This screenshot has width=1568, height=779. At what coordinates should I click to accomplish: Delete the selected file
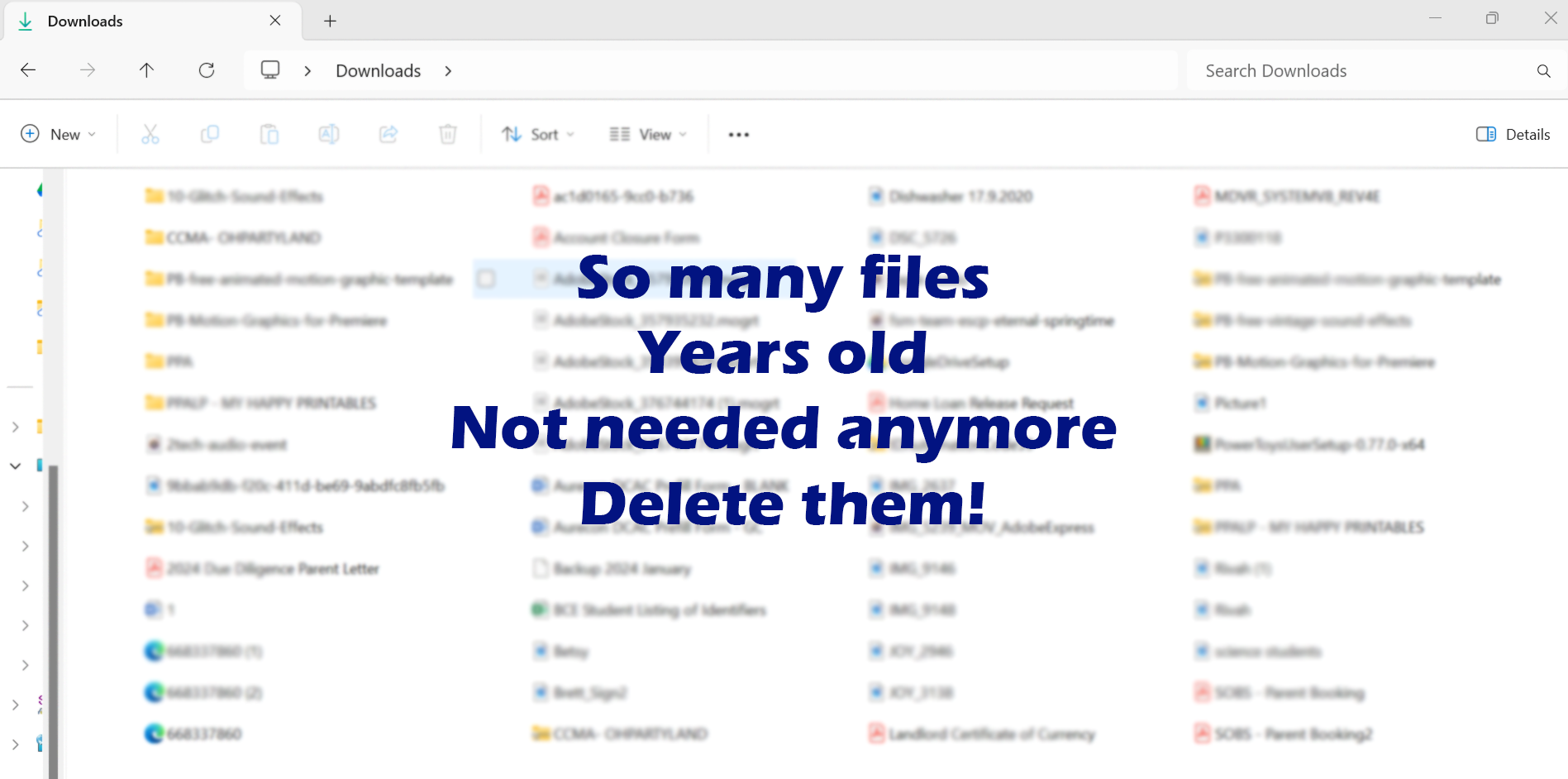click(x=447, y=133)
